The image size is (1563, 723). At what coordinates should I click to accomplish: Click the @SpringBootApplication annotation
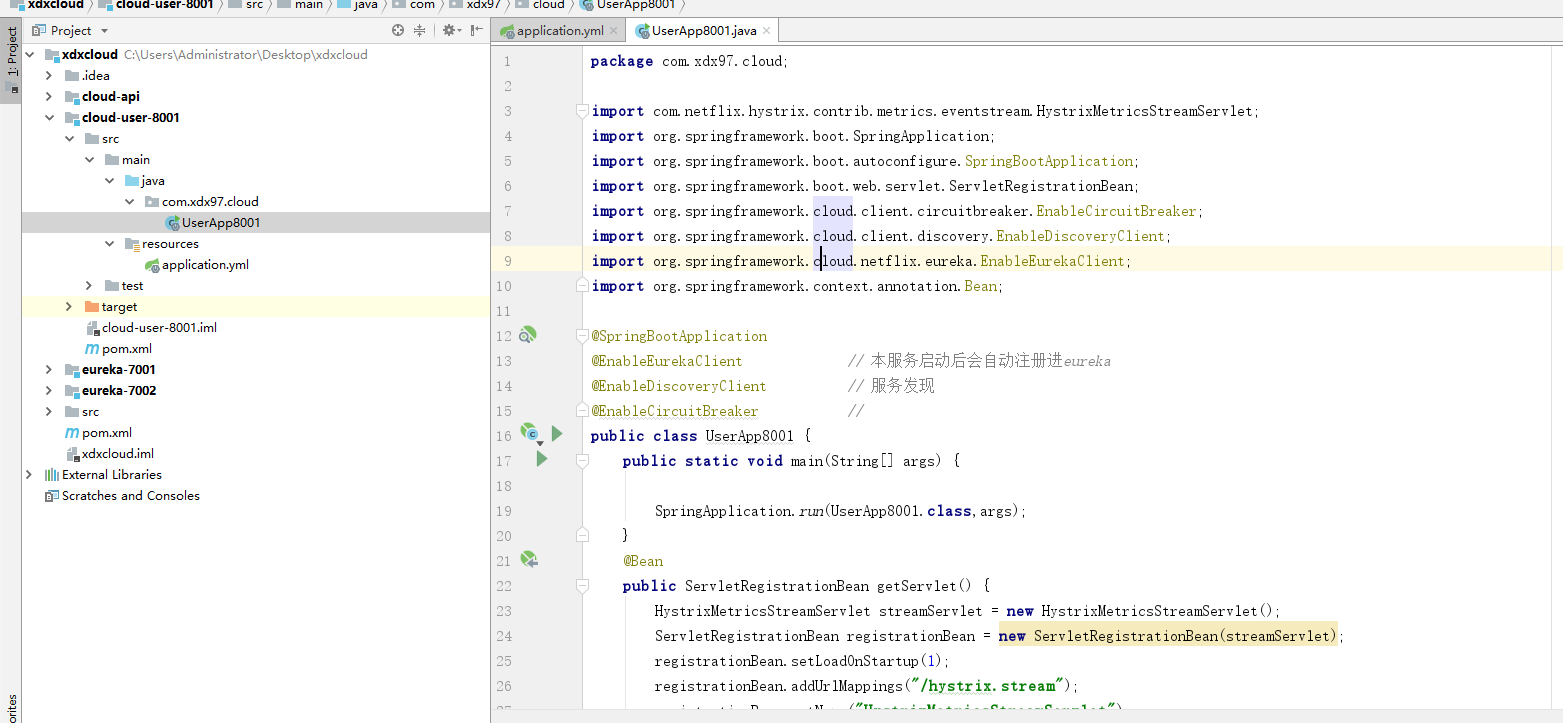(679, 336)
